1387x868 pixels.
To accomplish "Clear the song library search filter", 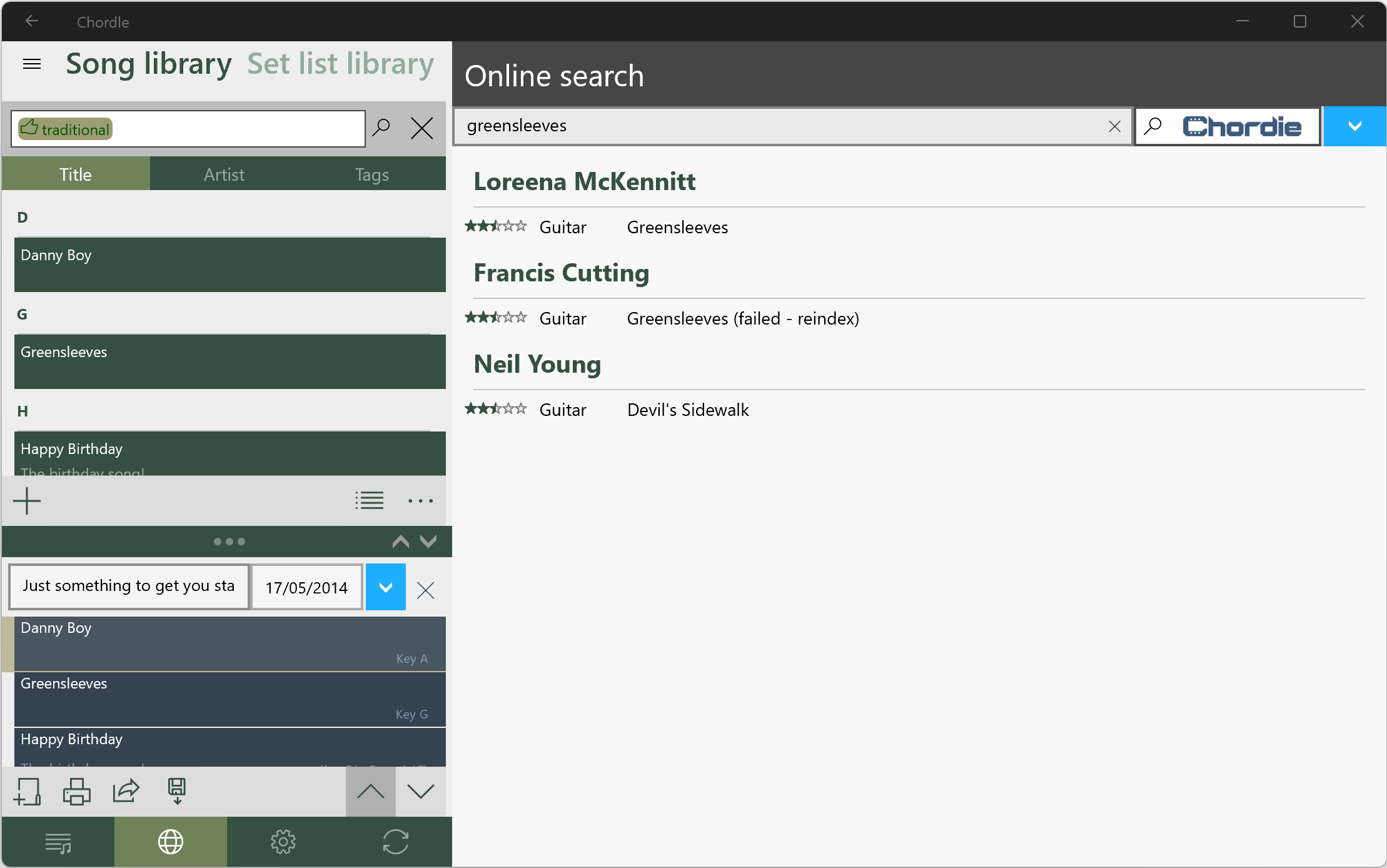I will point(422,128).
